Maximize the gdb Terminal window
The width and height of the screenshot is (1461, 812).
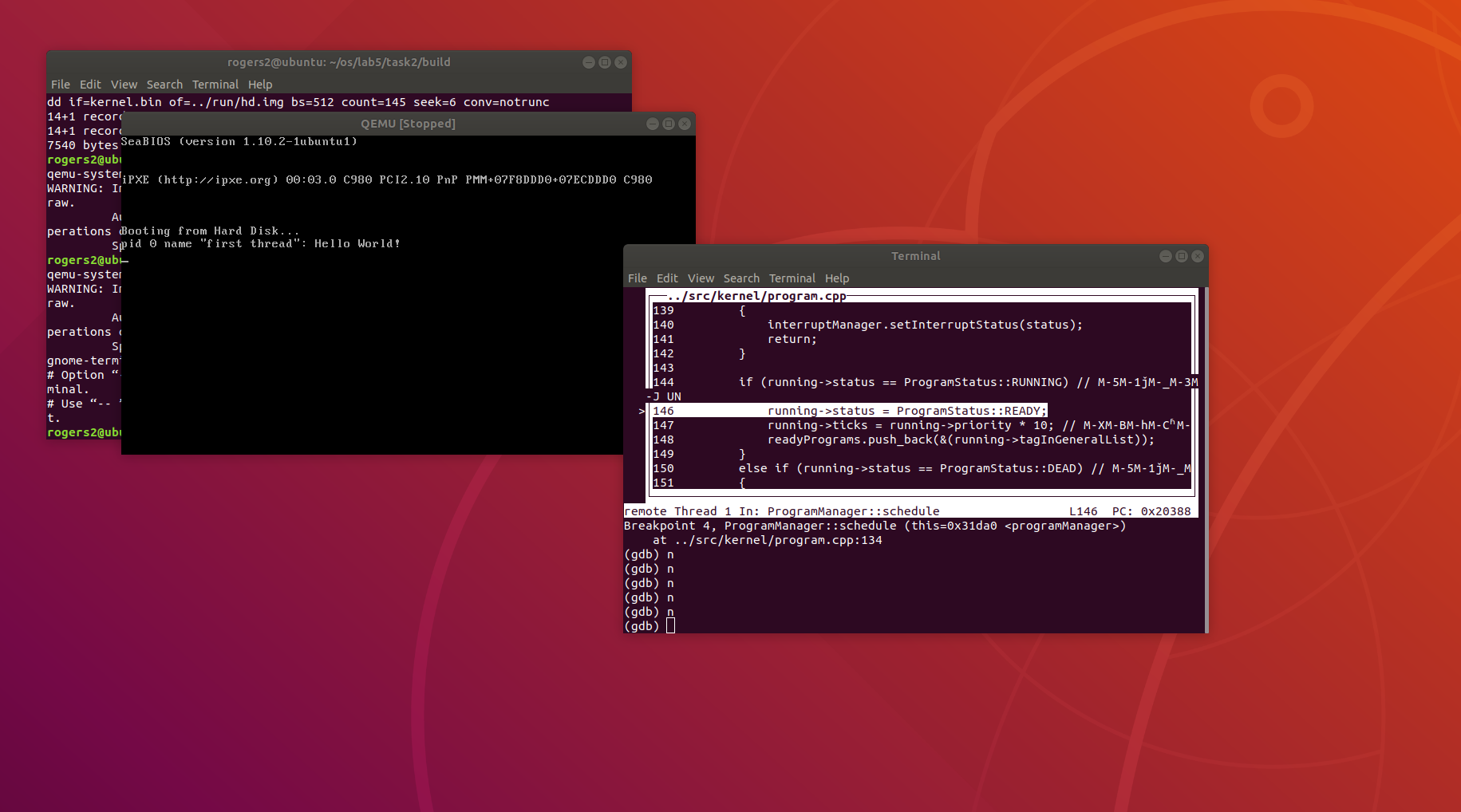coord(1182,256)
